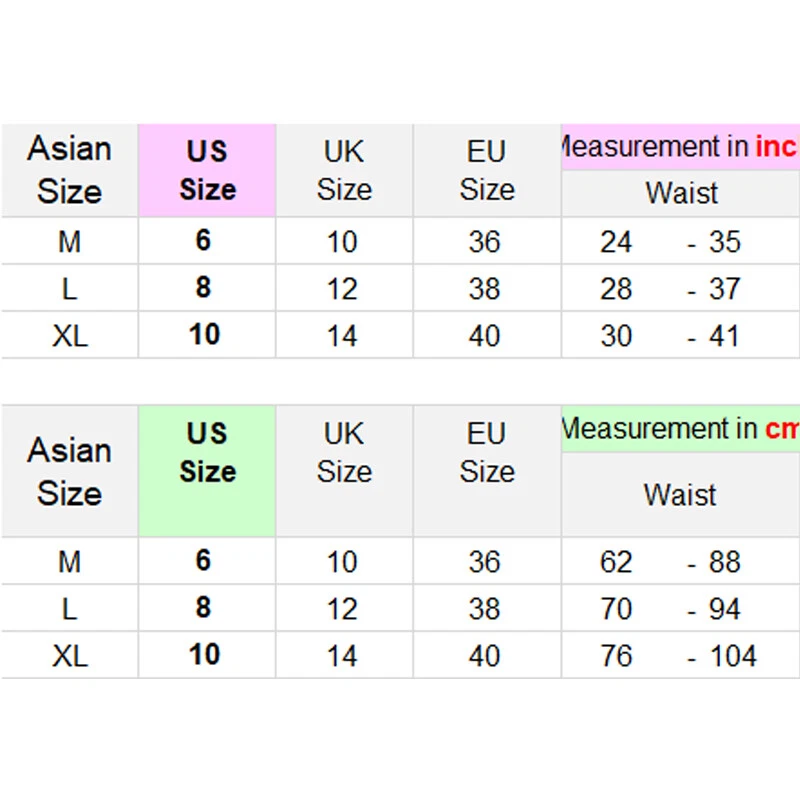Select the Measurement in inches heading
Image resolution: width=800 pixels, height=800 pixels.
[x=680, y=147]
